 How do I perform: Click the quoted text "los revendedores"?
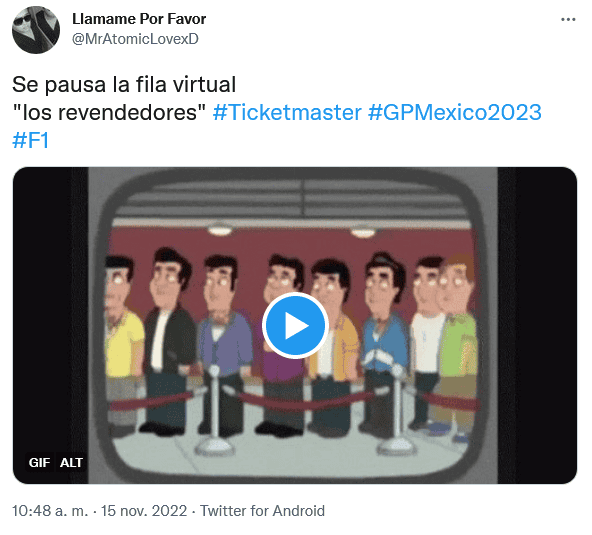tap(109, 113)
